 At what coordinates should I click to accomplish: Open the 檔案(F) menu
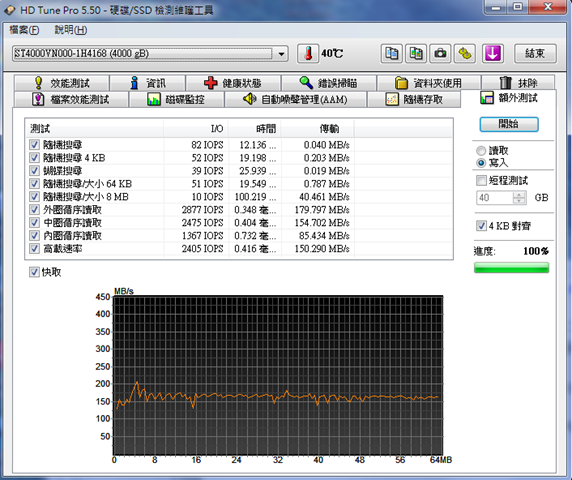pyautogui.click(x=24, y=30)
